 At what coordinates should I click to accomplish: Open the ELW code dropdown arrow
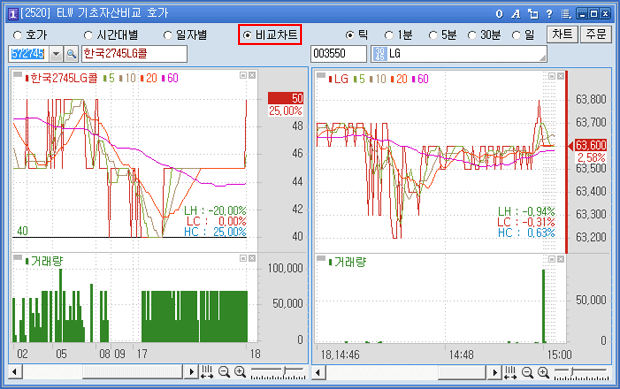(x=57, y=54)
